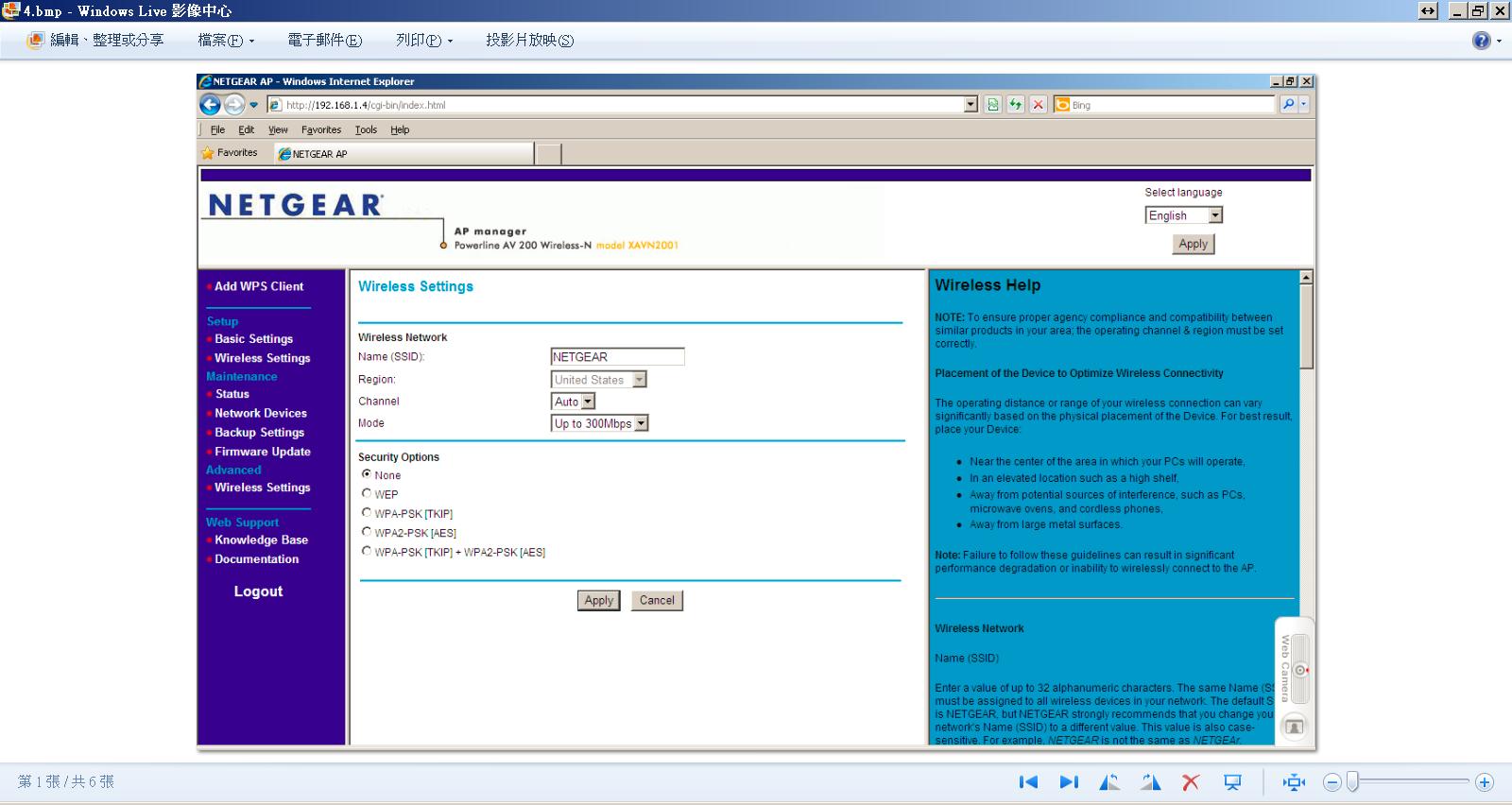Delete the photo with the red X
This screenshot has width=1512, height=805.
[1191, 782]
